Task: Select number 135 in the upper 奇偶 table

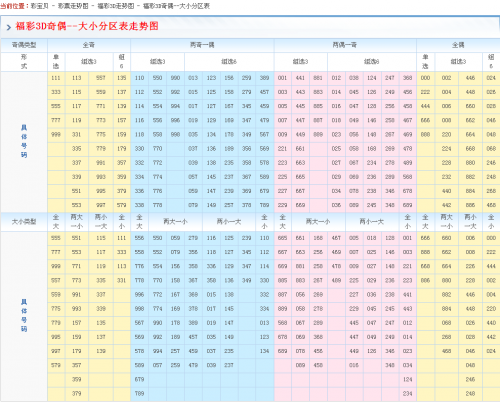Action: pos(122,78)
